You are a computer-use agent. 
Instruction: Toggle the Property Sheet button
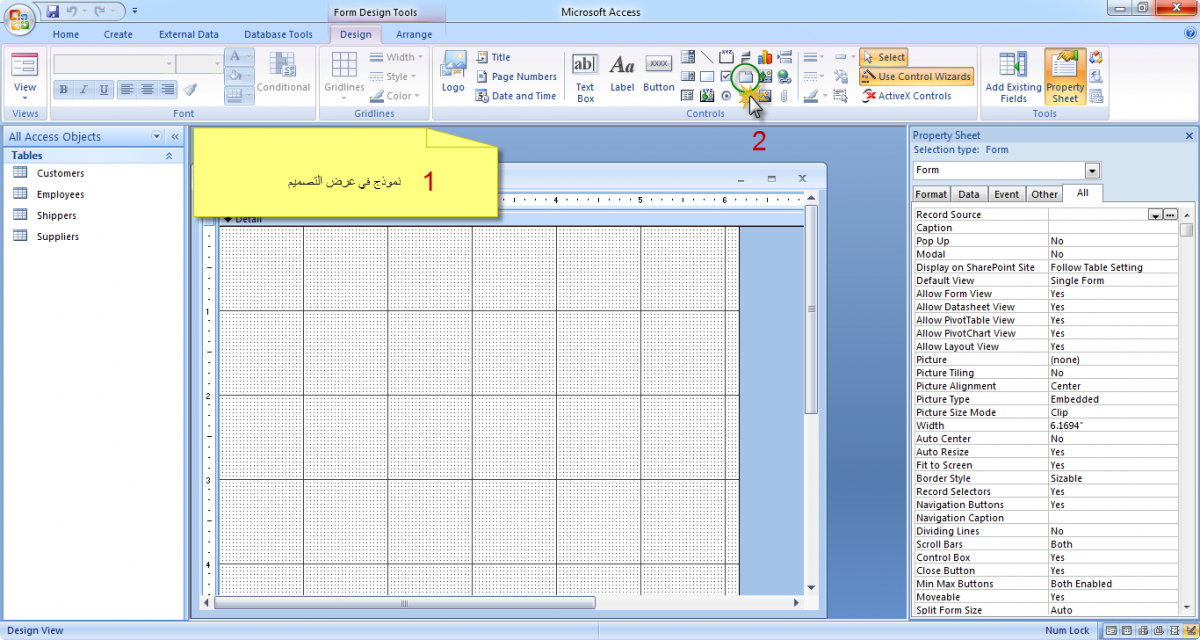[1065, 77]
